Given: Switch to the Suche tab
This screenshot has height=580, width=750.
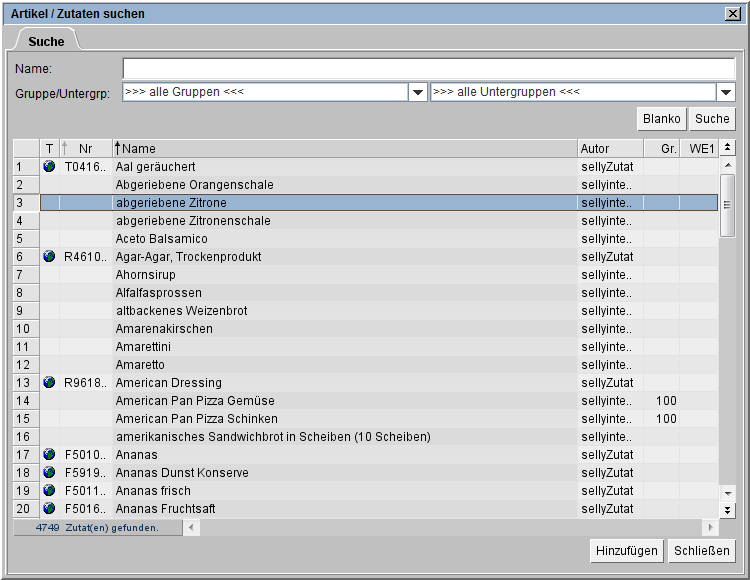Looking at the screenshot, I should (46, 41).
